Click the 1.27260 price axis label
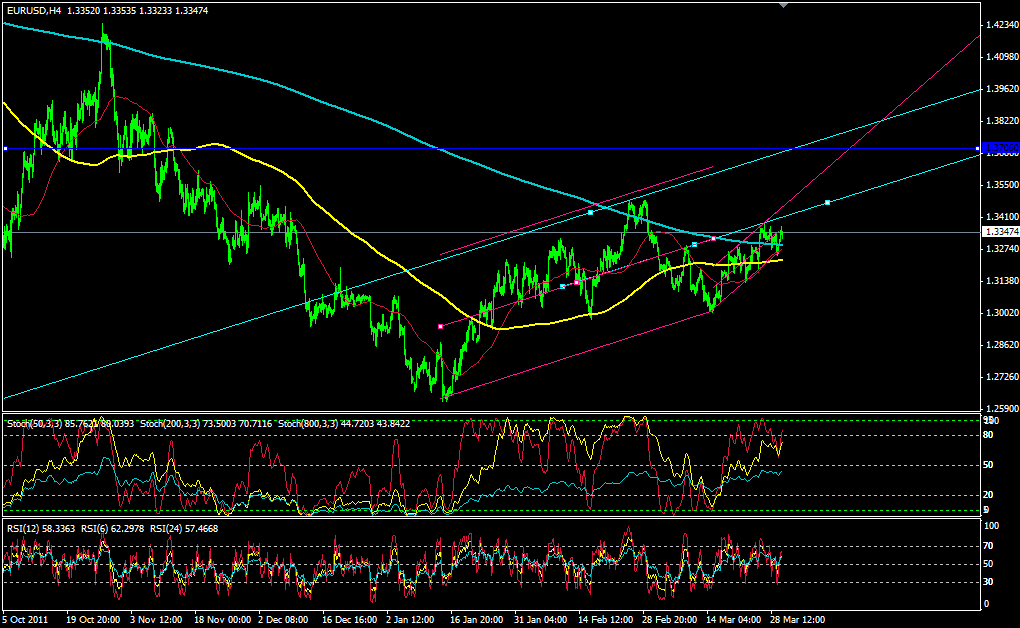Viewport: 1020px width, 628px height. pyautogui.click(x=1002, y=376)
